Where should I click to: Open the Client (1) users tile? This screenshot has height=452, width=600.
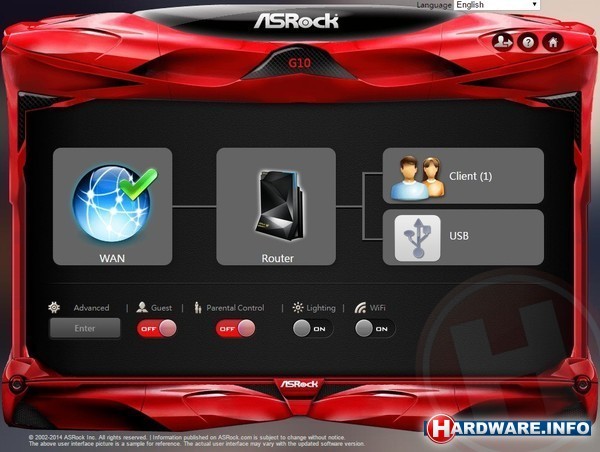click(463, 176)
